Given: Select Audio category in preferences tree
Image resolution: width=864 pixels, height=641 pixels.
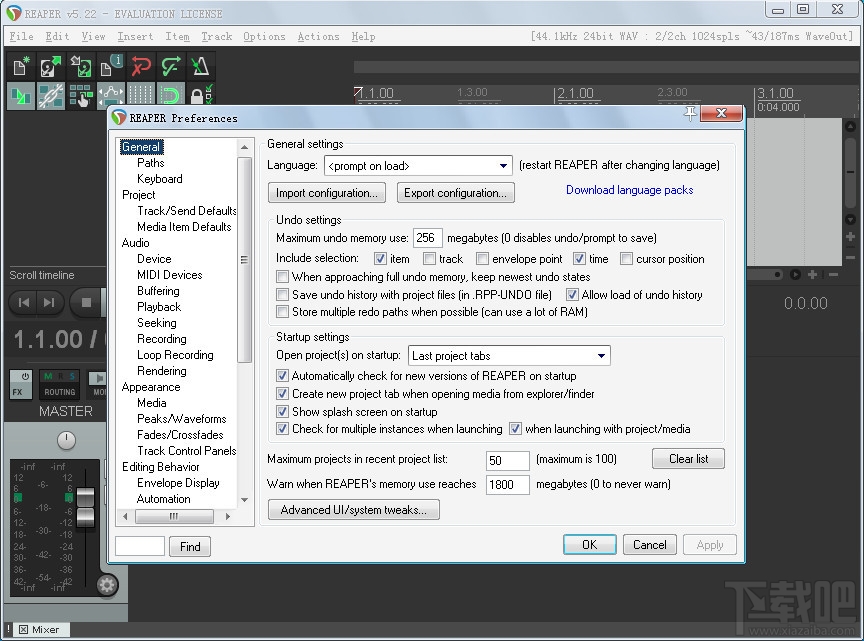Looking at the screenshot, I should click(136, 243).
